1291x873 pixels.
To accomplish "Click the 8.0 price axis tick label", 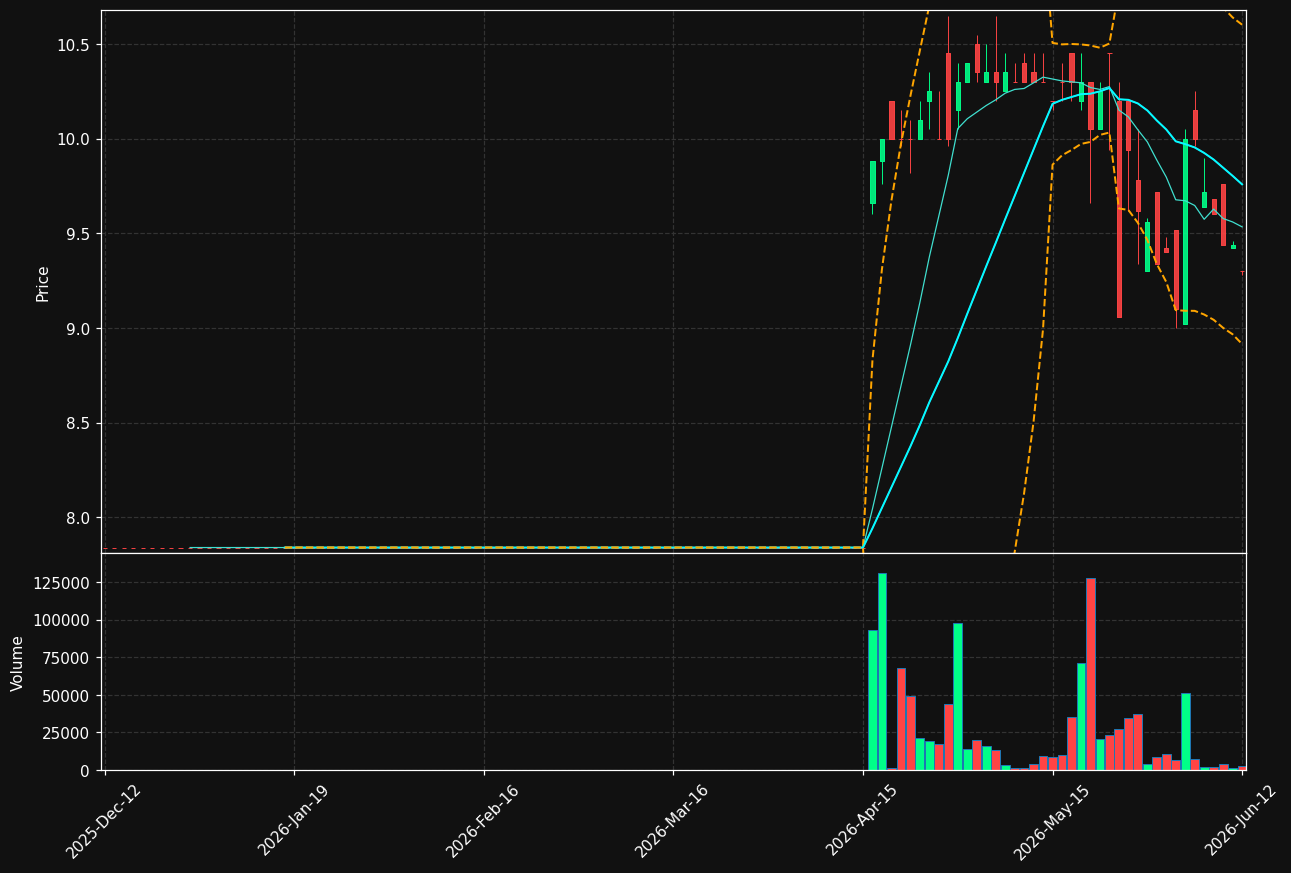I will [78, 518].
